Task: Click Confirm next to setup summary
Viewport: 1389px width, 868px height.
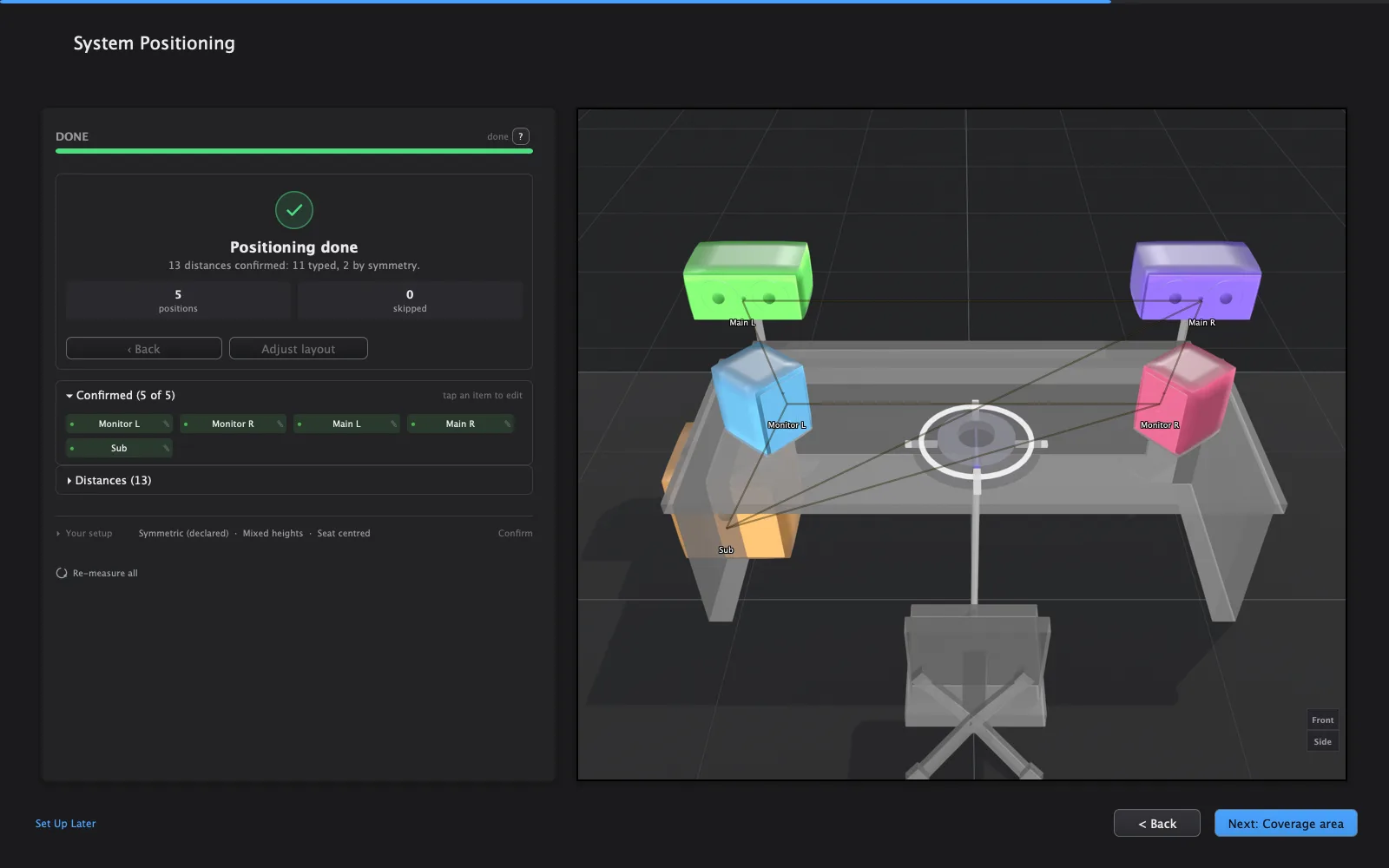Action: tap(516, 533)
